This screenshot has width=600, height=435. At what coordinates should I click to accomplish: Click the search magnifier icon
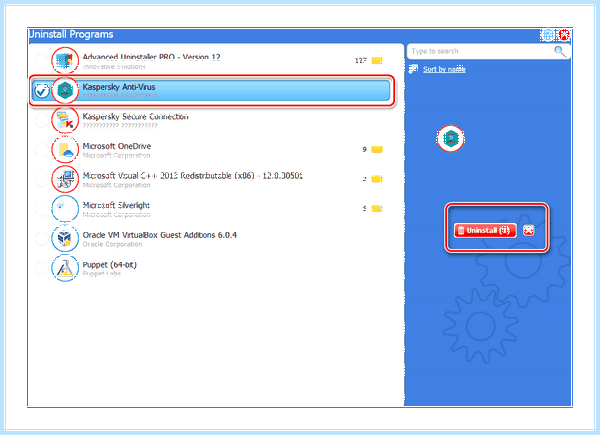click(560, 51)
